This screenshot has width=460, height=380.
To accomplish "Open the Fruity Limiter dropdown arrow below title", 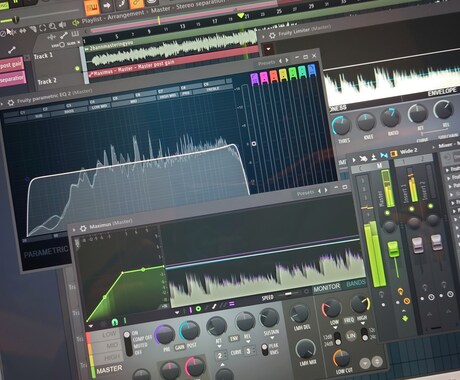I will click(268, 49).
